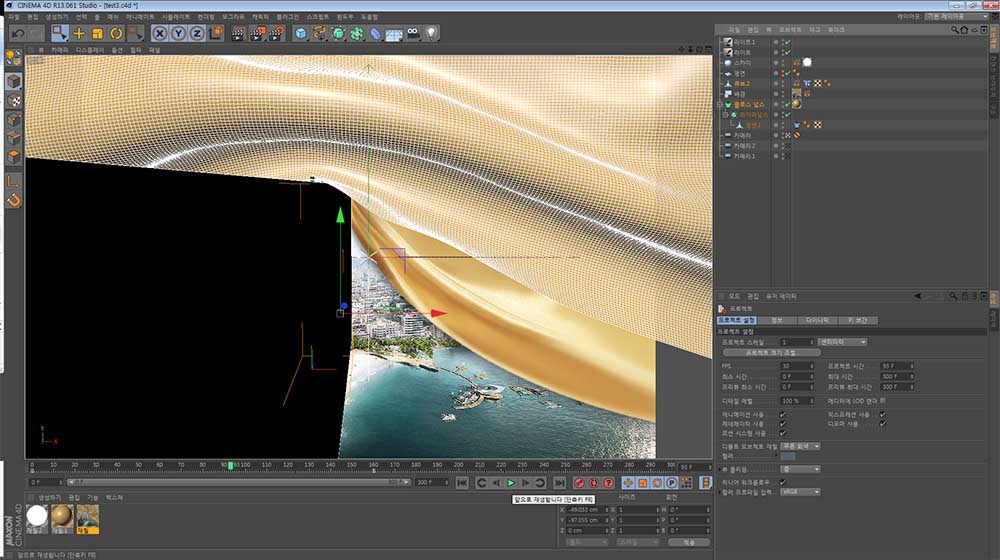Select the axis tool L icon
This screenshot has width=1000, height=560.
click(x=13, y=181)
